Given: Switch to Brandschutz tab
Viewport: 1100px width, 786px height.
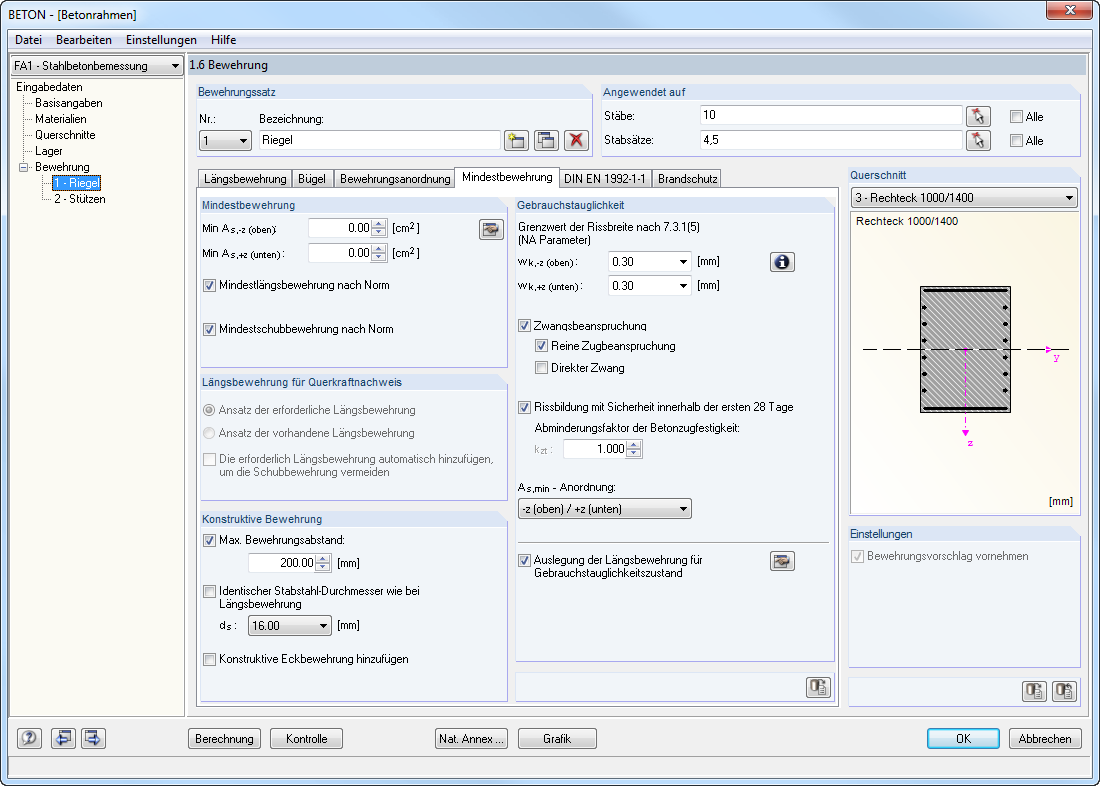Looking at the screenshot, I should 688,179.
